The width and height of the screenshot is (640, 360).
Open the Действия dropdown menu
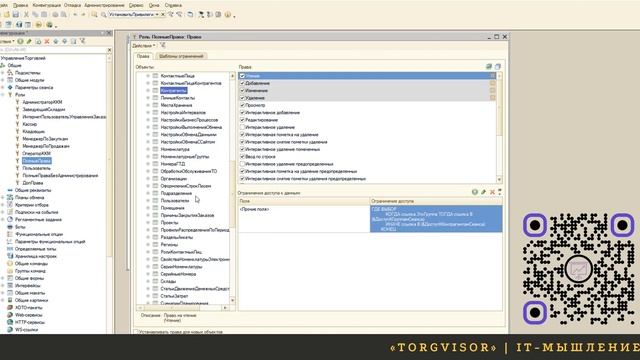pos(144,46)
